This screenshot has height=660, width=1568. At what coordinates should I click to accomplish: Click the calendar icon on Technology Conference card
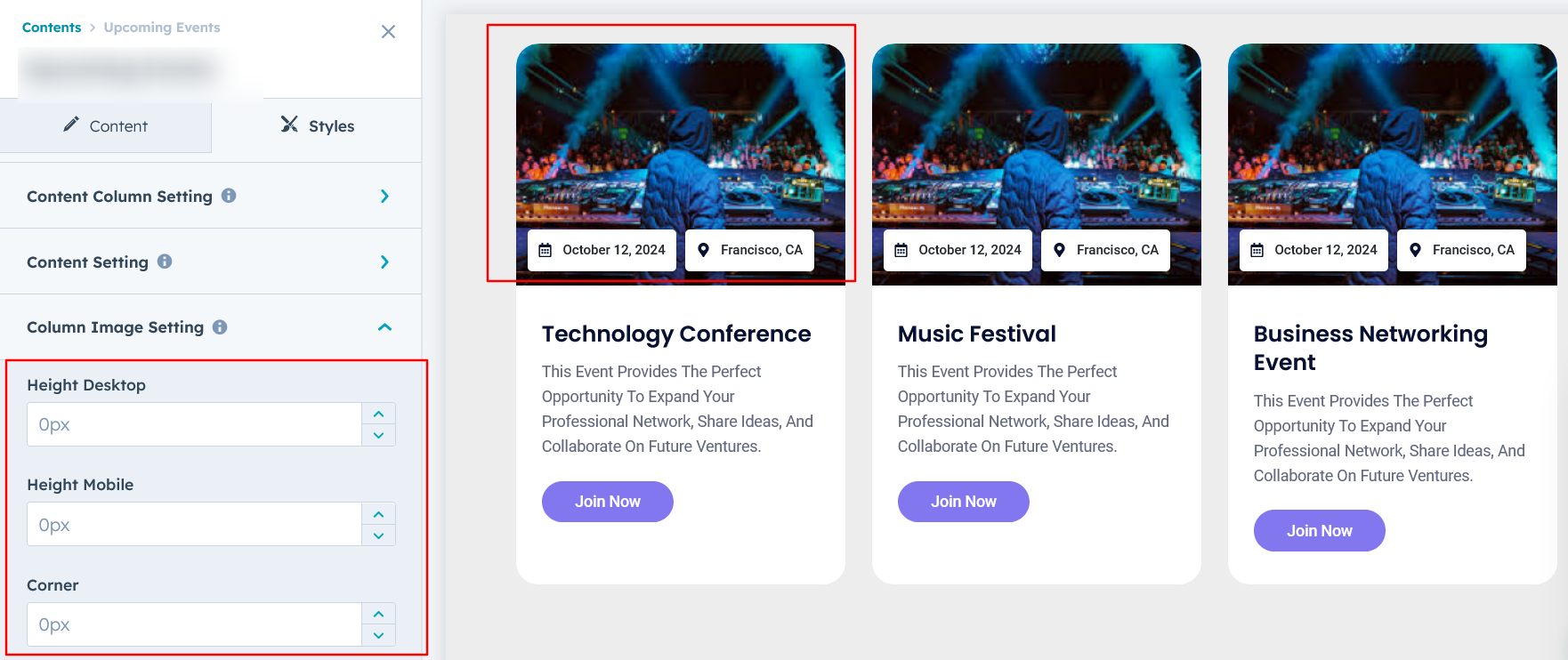pos(546,251)
